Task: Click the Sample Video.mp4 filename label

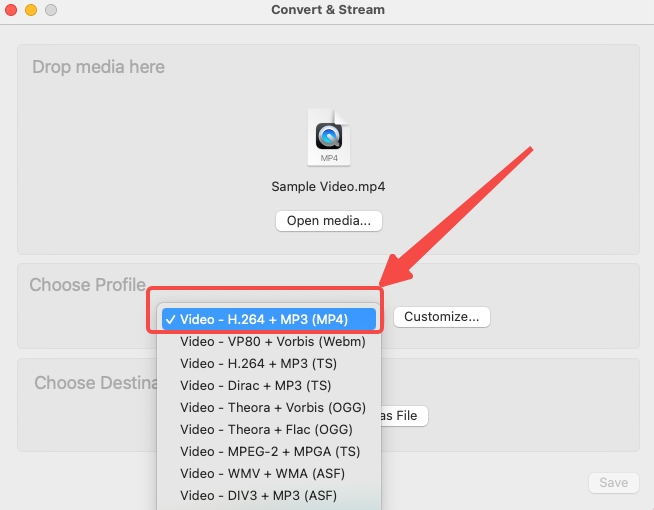Action: (328, 187)
